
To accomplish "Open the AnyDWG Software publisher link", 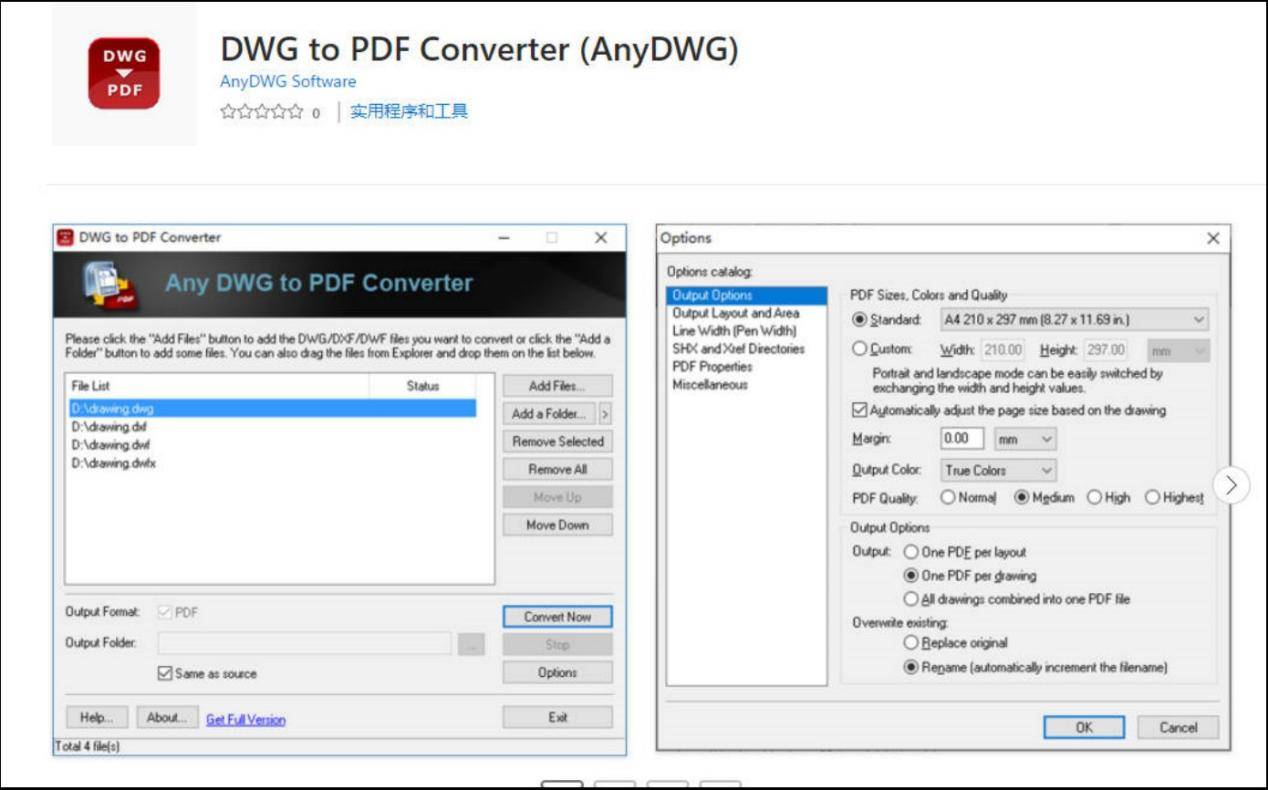I will [x=288, y=81].
